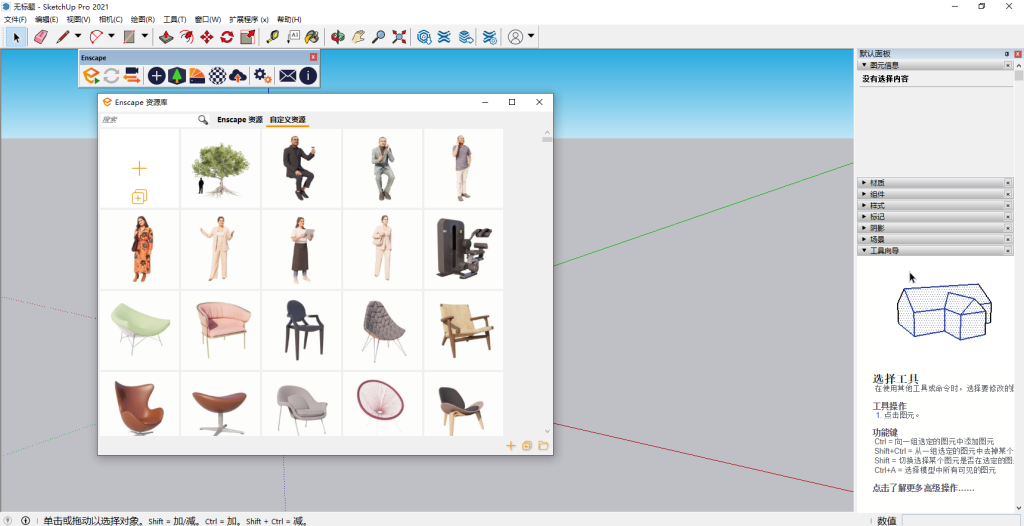Expand the 阴影 panel section
1024x526 pixels.
coord(877,228)
